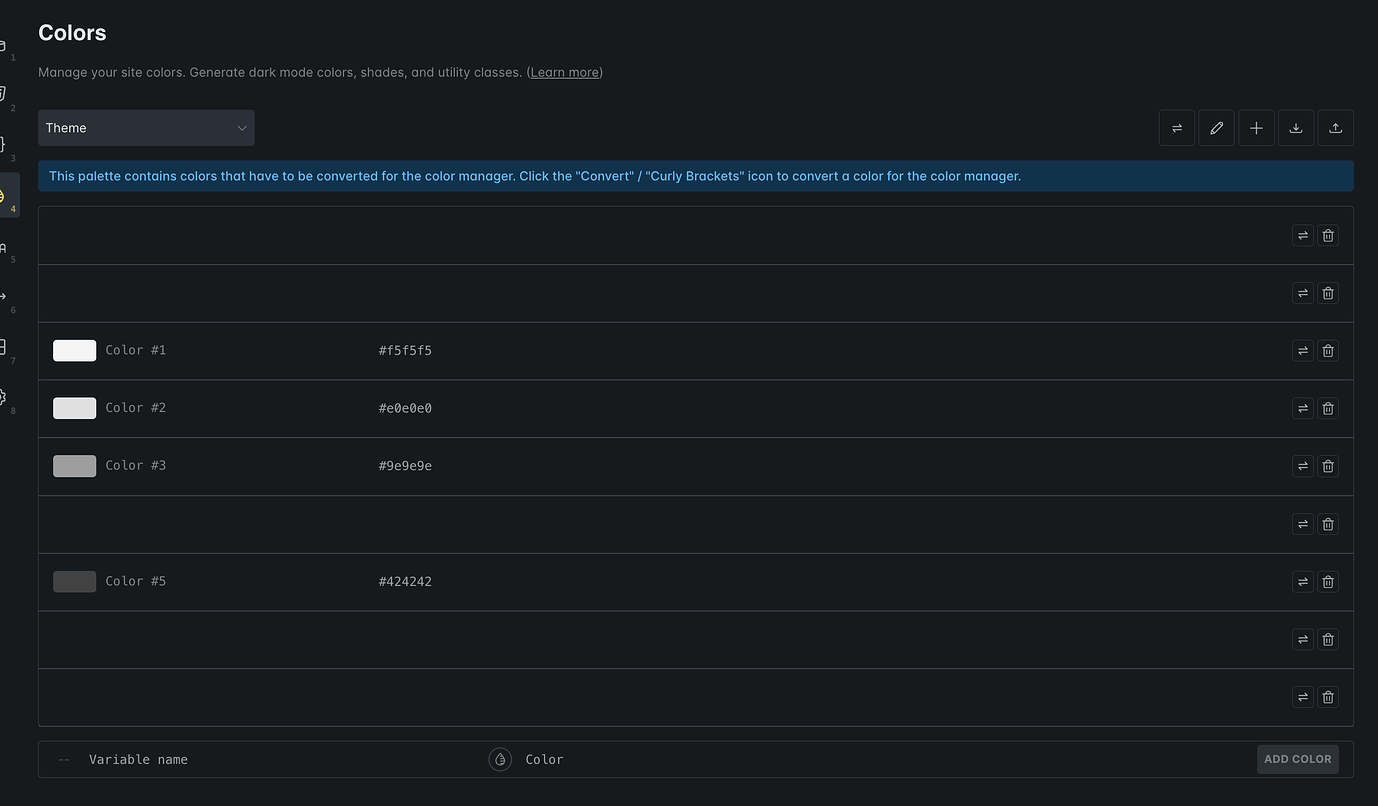1378x806 pixels.
Task: Click the Color #2 light gray swatch
Action: (75, 408)
